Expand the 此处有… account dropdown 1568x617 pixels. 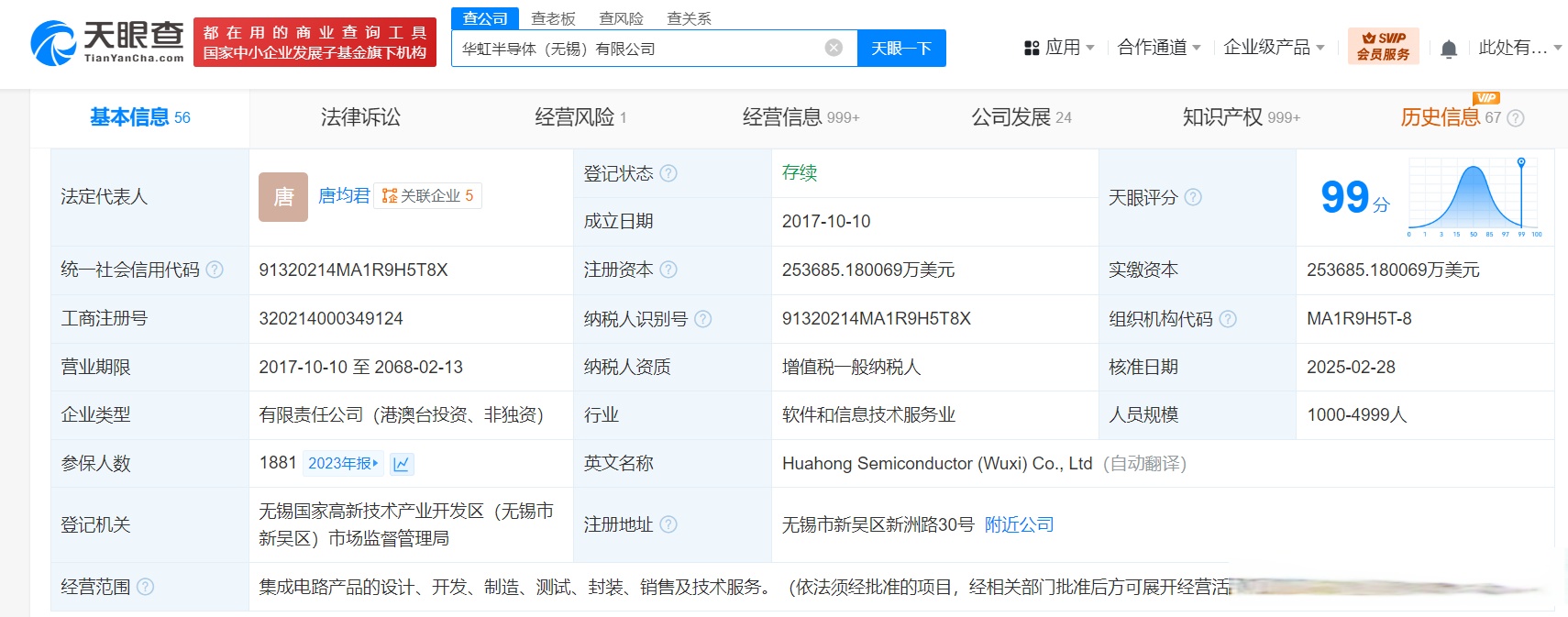[x=1519, y=48]
